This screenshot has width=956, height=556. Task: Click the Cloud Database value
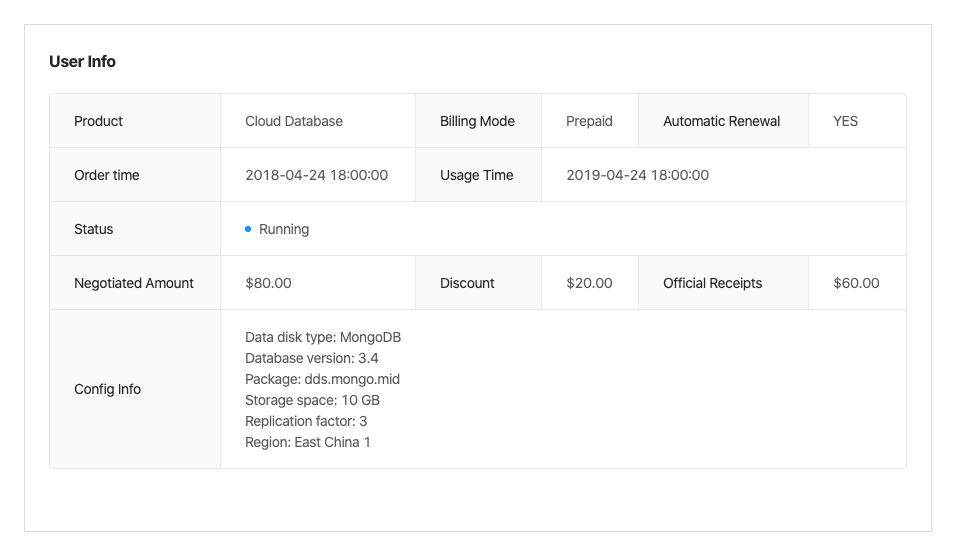point(294,121)
